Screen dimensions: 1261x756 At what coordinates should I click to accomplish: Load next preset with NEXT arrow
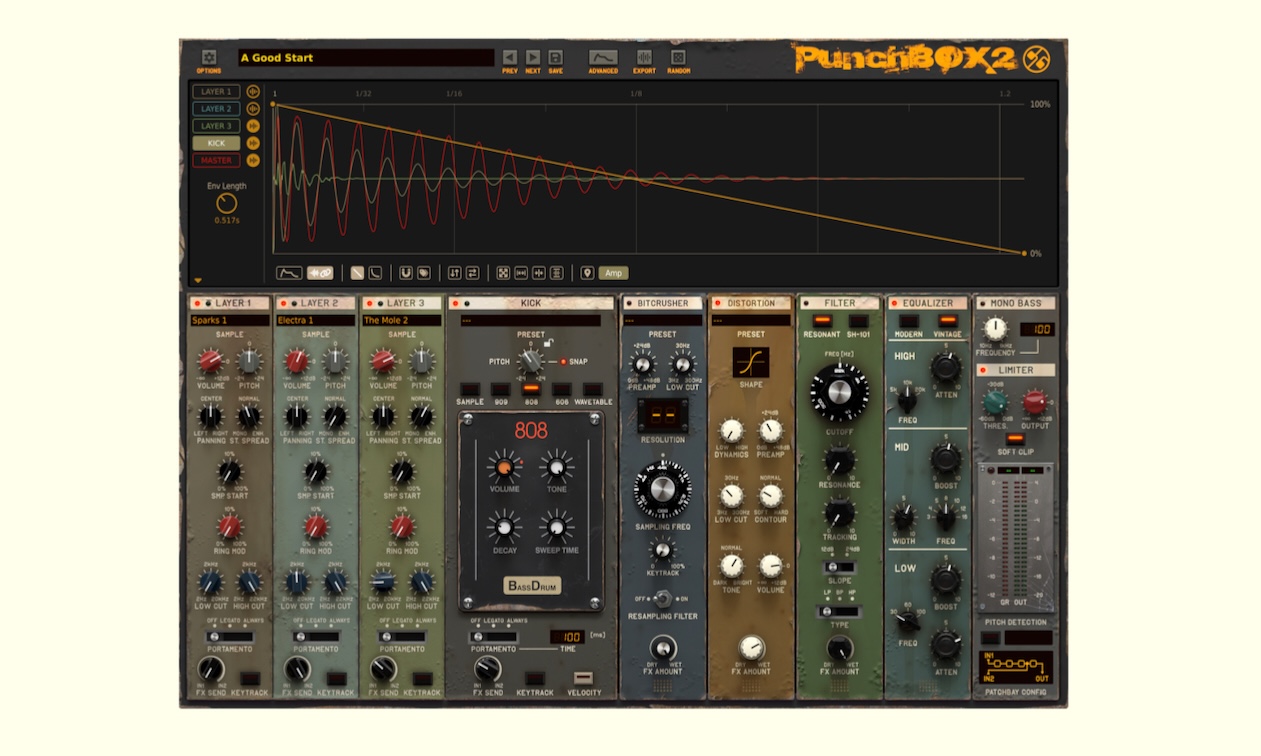click(x=533, y=58)
